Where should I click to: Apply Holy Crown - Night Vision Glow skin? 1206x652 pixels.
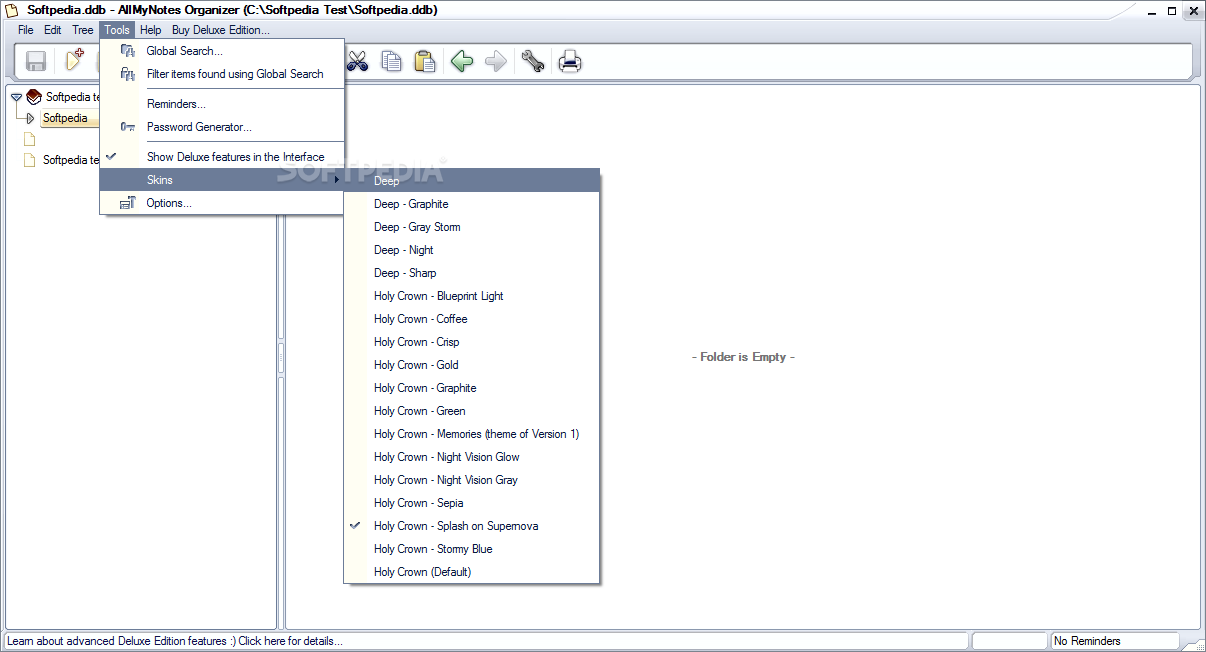point(471,457)
